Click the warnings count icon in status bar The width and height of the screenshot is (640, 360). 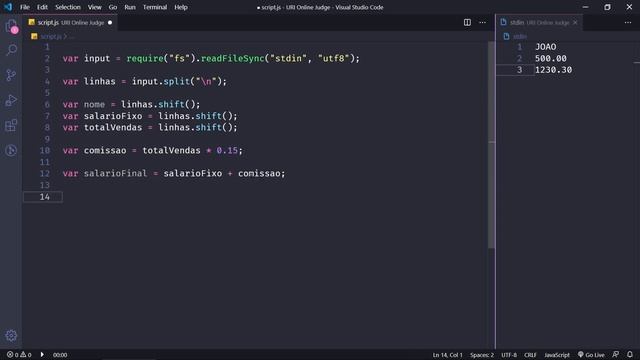(x=23, y=355)
